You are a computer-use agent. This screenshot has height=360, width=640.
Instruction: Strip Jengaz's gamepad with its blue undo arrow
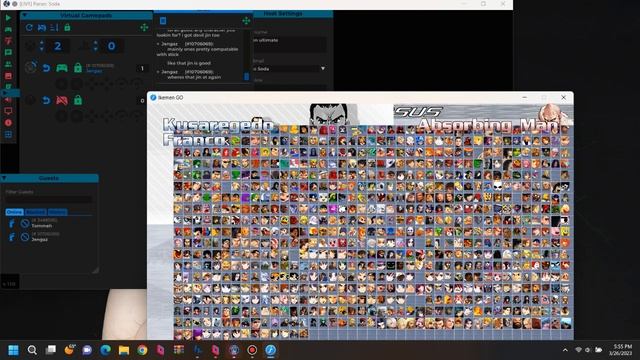click(46, 68)
